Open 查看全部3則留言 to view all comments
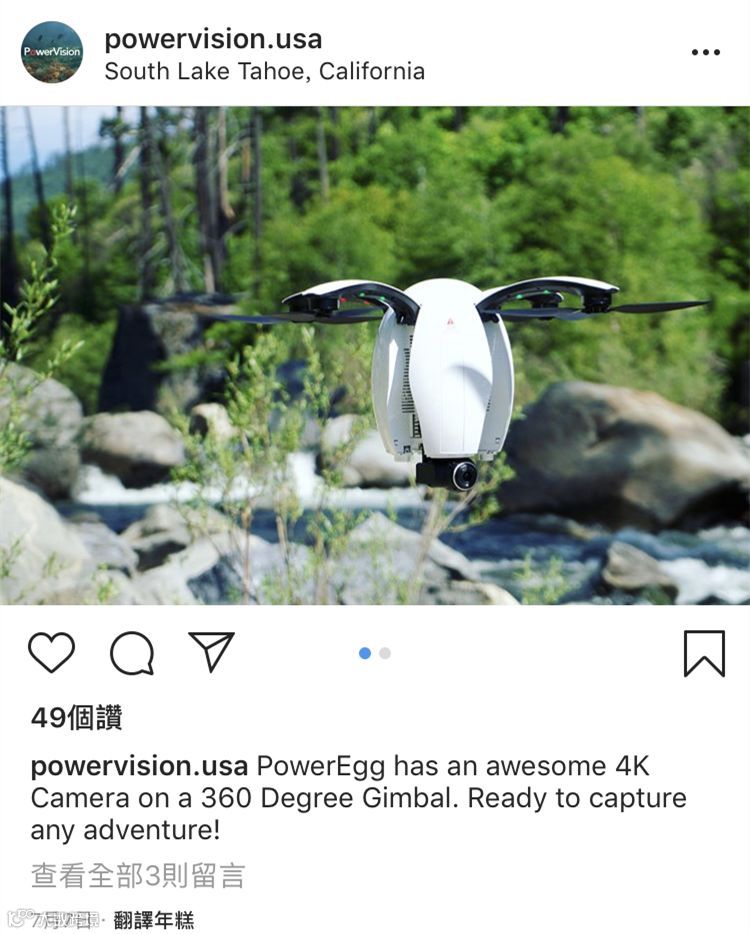750x934 pixels. pos(138,876)
